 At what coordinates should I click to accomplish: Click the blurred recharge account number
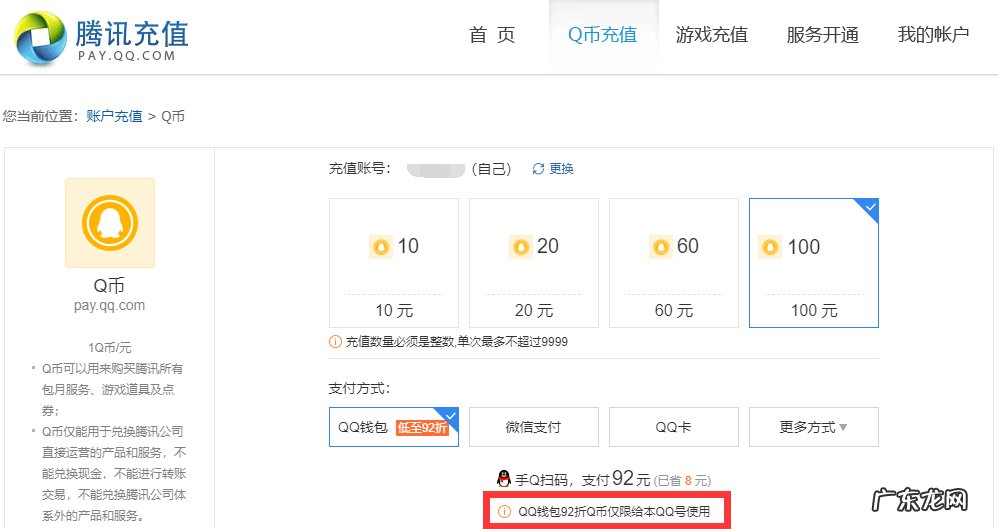pyautogui.click(x=436, y=169)
